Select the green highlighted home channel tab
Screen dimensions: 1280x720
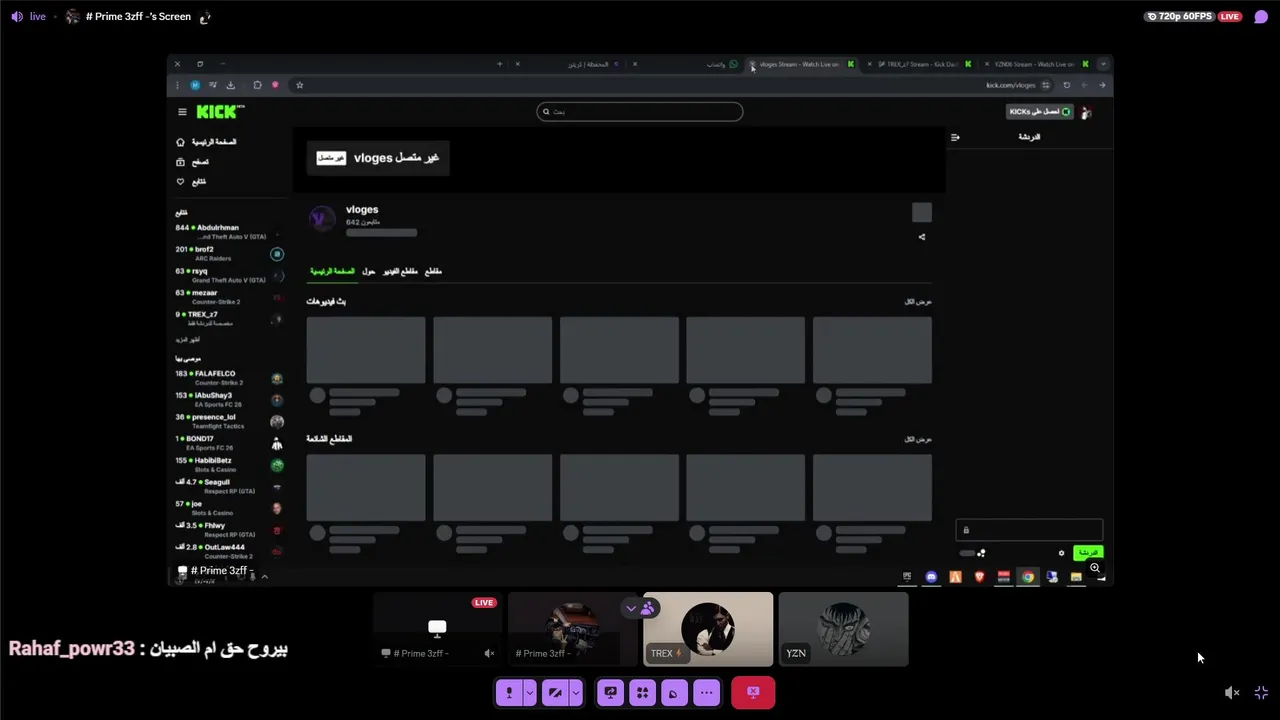[331, 271]
